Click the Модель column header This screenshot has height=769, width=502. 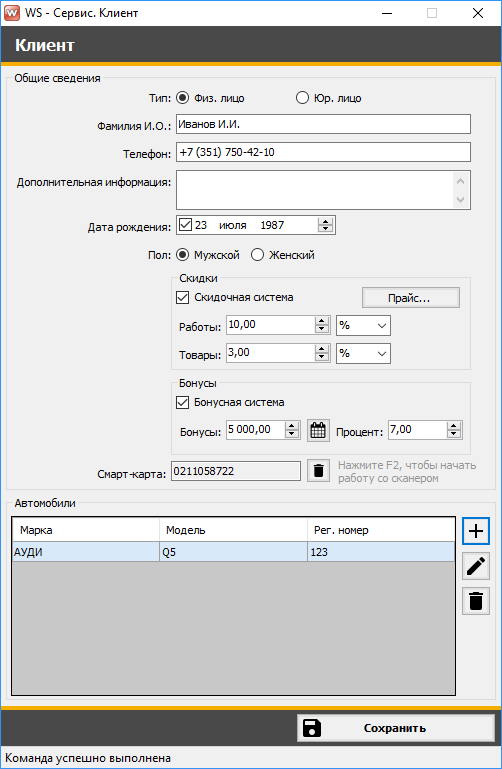click(233, 530)
